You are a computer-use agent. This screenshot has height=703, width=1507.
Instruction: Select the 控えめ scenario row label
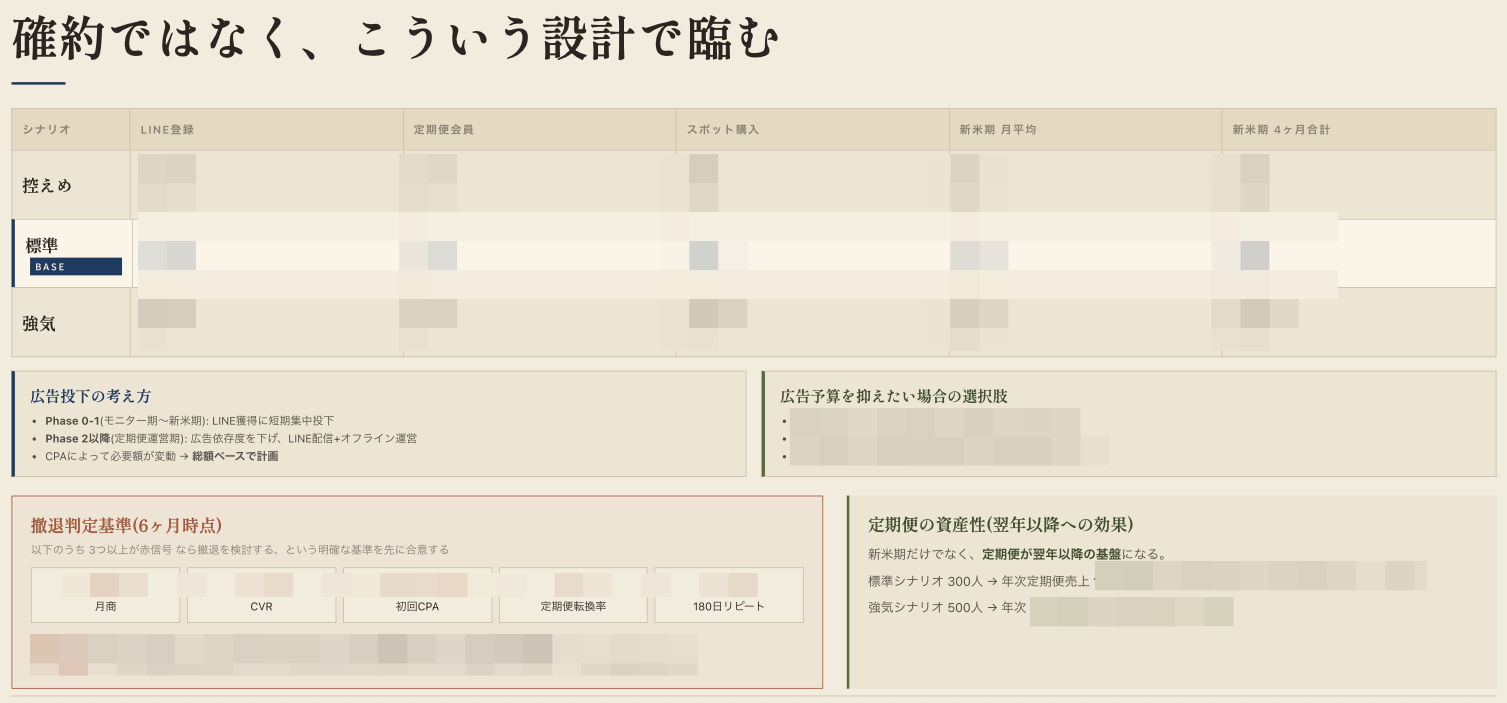click(x=47, y=186)
